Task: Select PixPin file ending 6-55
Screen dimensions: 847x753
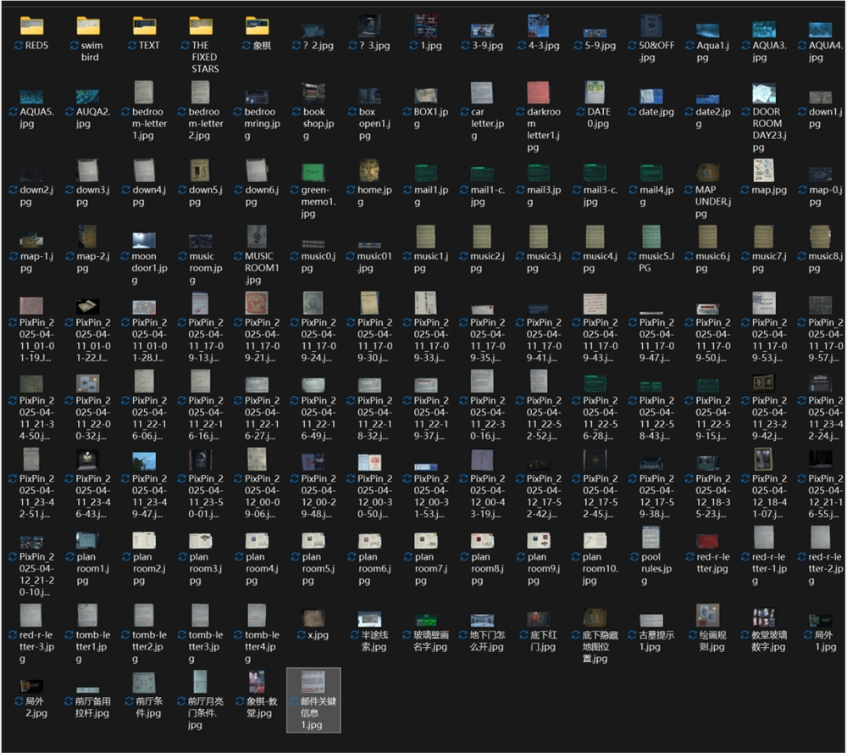Action: 821,484
